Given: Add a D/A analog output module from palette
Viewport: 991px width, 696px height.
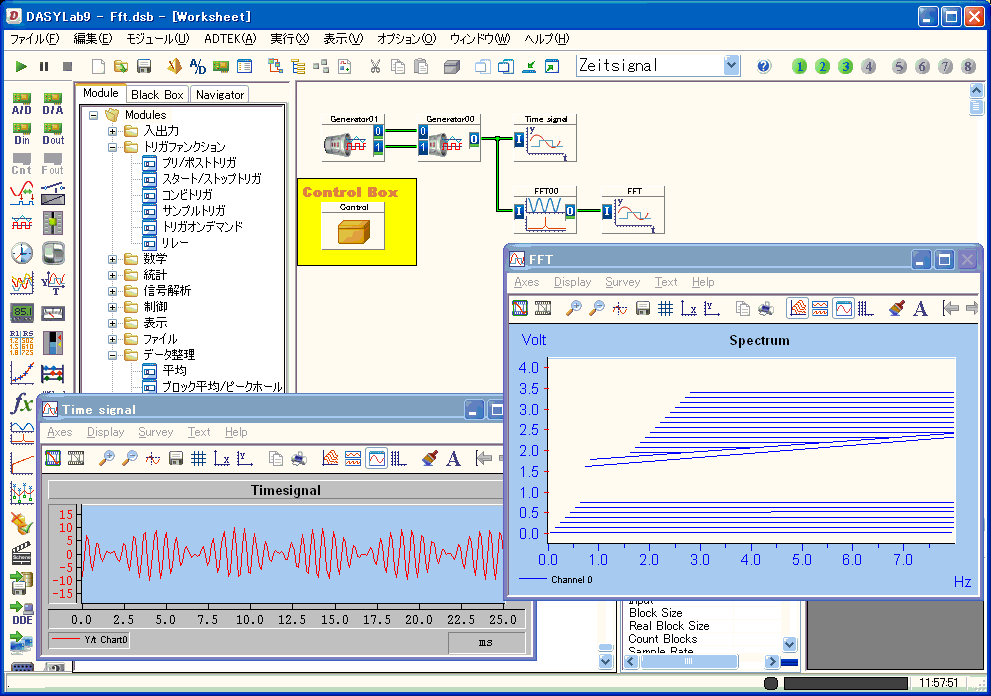Looking at the screenshot, I should [x=53, y=103].
